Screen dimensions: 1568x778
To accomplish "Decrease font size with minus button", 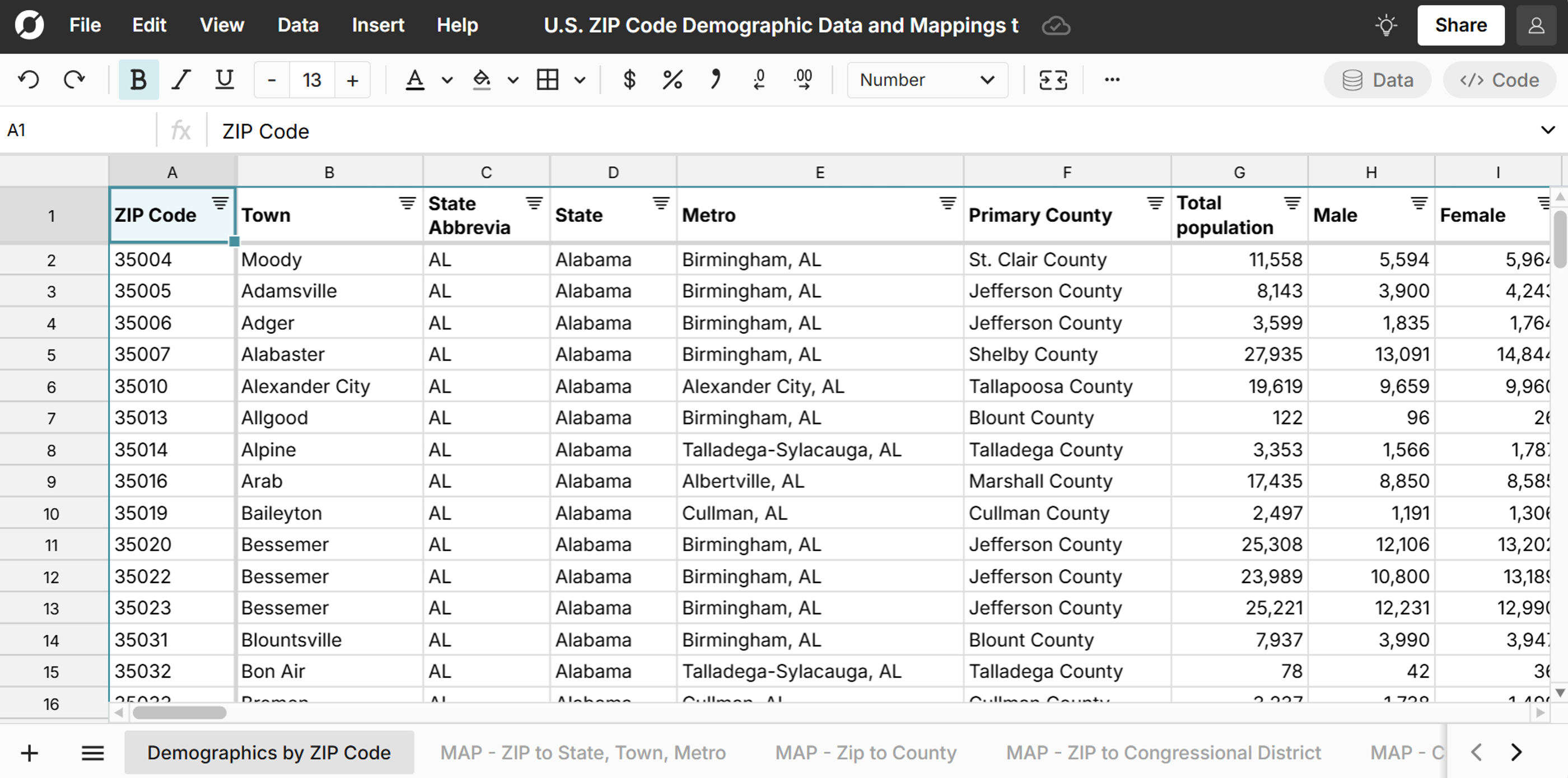I will point(272,80).
